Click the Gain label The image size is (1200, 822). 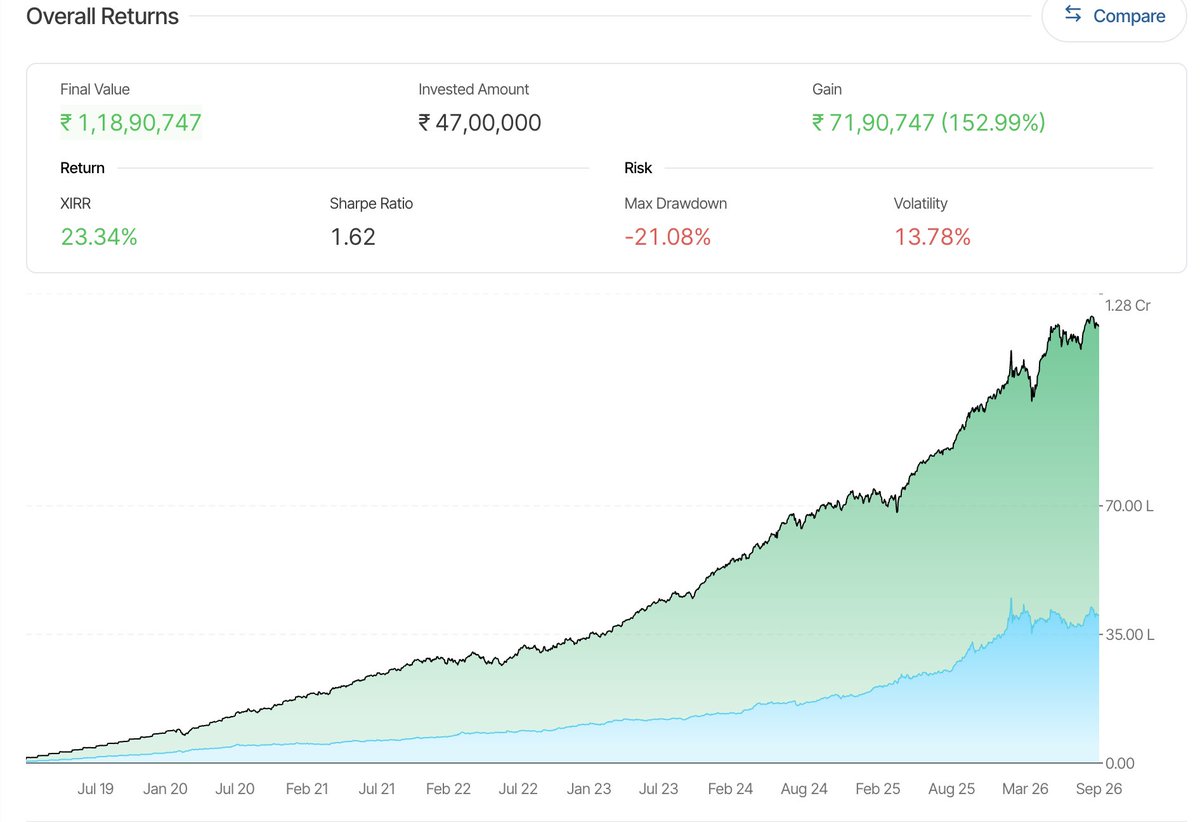827,90
